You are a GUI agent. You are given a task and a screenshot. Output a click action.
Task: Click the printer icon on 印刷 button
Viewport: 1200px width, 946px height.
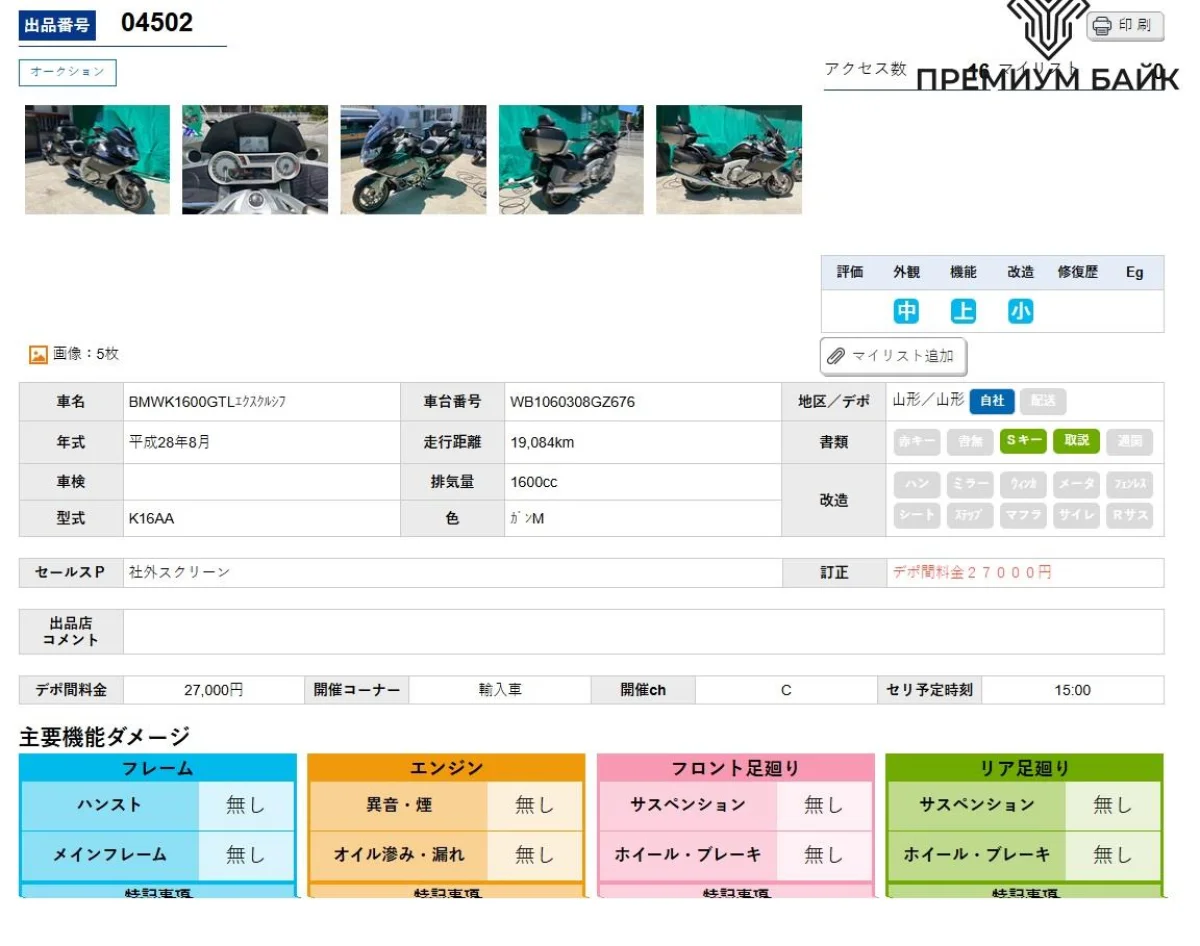click(x=1102, y=26)
